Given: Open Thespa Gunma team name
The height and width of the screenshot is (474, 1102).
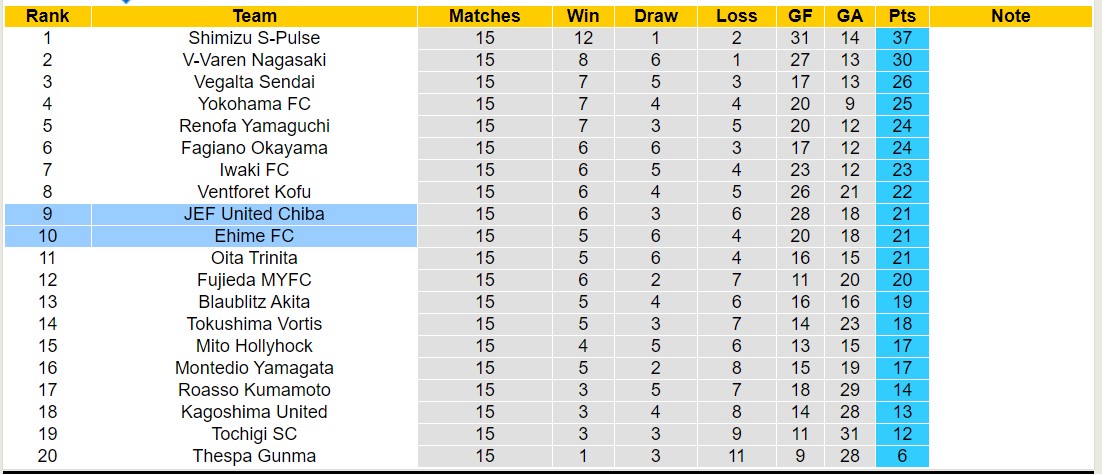Looking at the screenshot, I should (x=254, y=456).
